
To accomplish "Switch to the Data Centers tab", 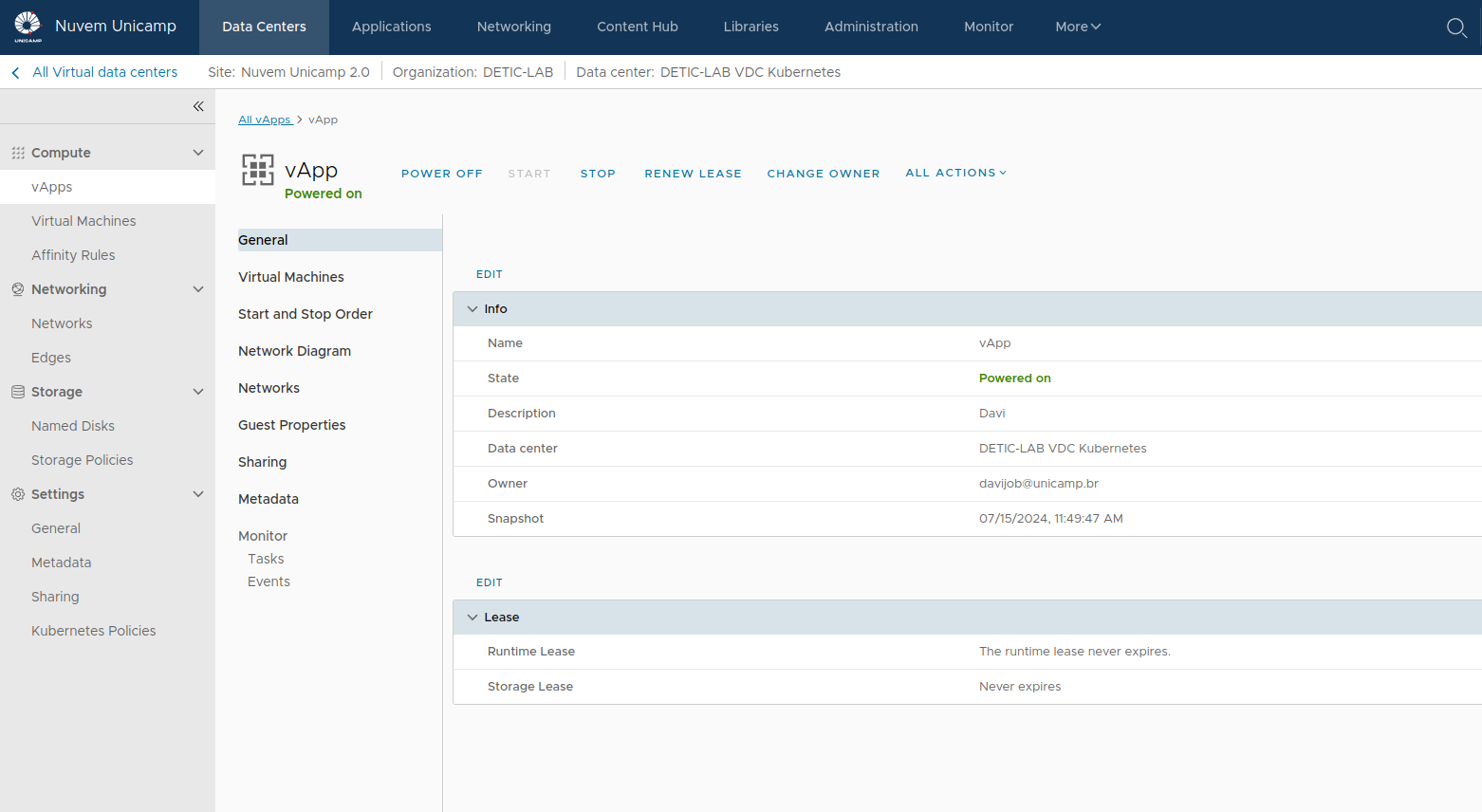I will [264, 28].
